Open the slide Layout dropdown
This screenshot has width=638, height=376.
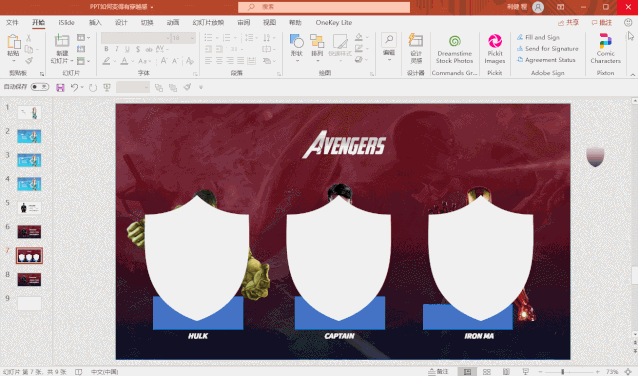pyautogui.click(x=83, y=37)
